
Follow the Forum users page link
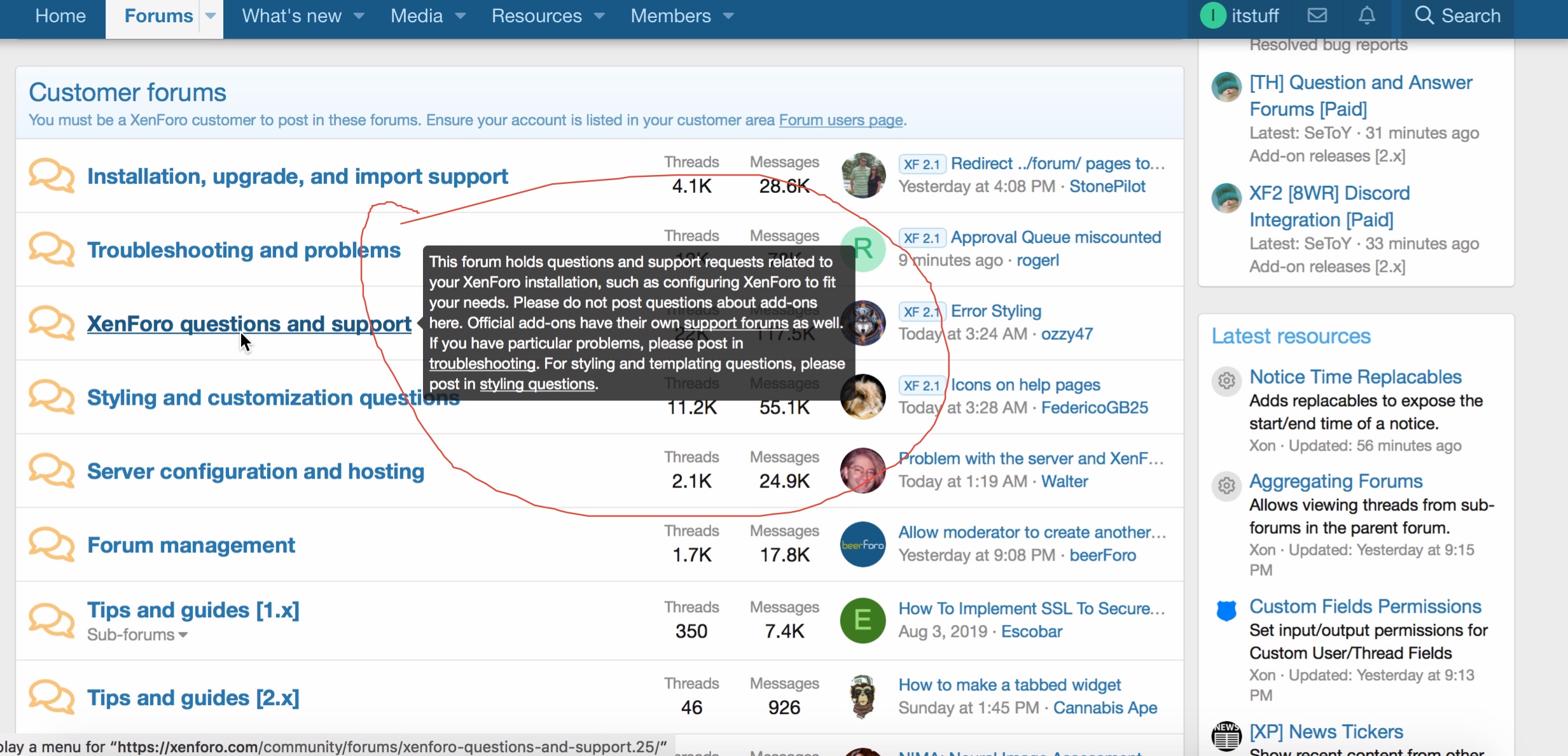coord(841,120)
